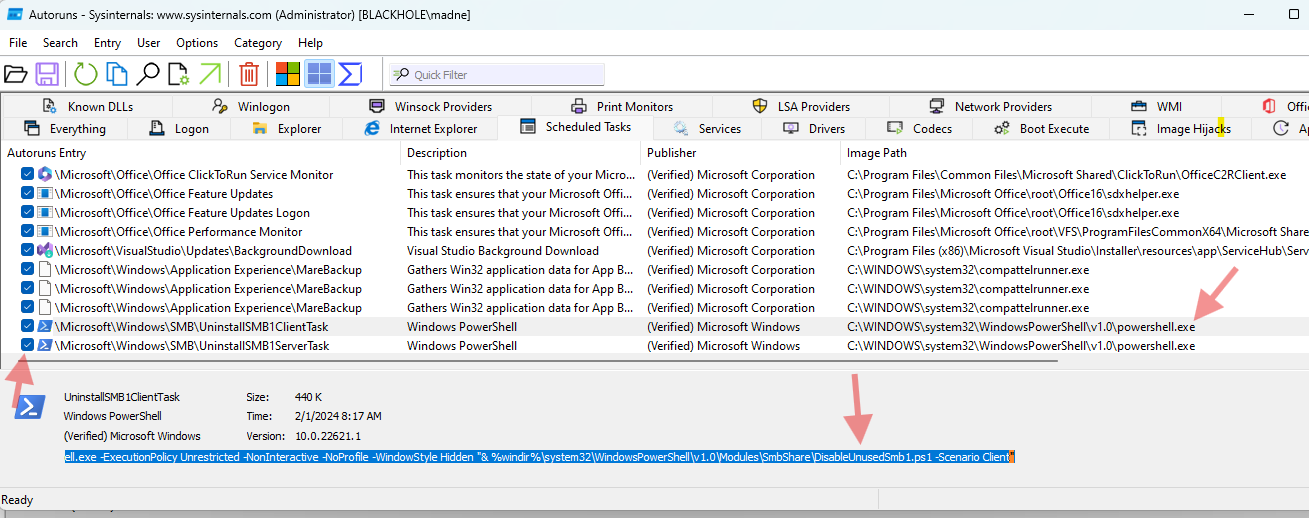Viewport: 1309px width, 518px height.
Task: Click the Autoruns app icon in title bar
Action: tap(15, 14)
